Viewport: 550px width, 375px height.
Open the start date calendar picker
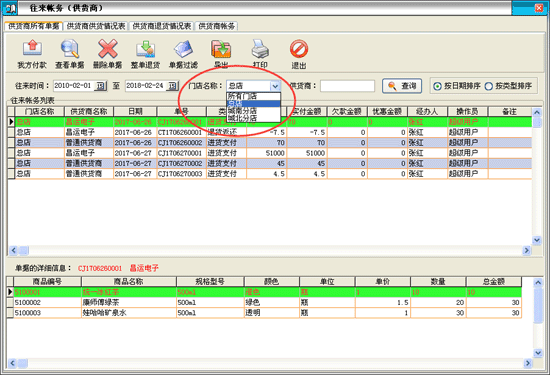click(101, 86)
